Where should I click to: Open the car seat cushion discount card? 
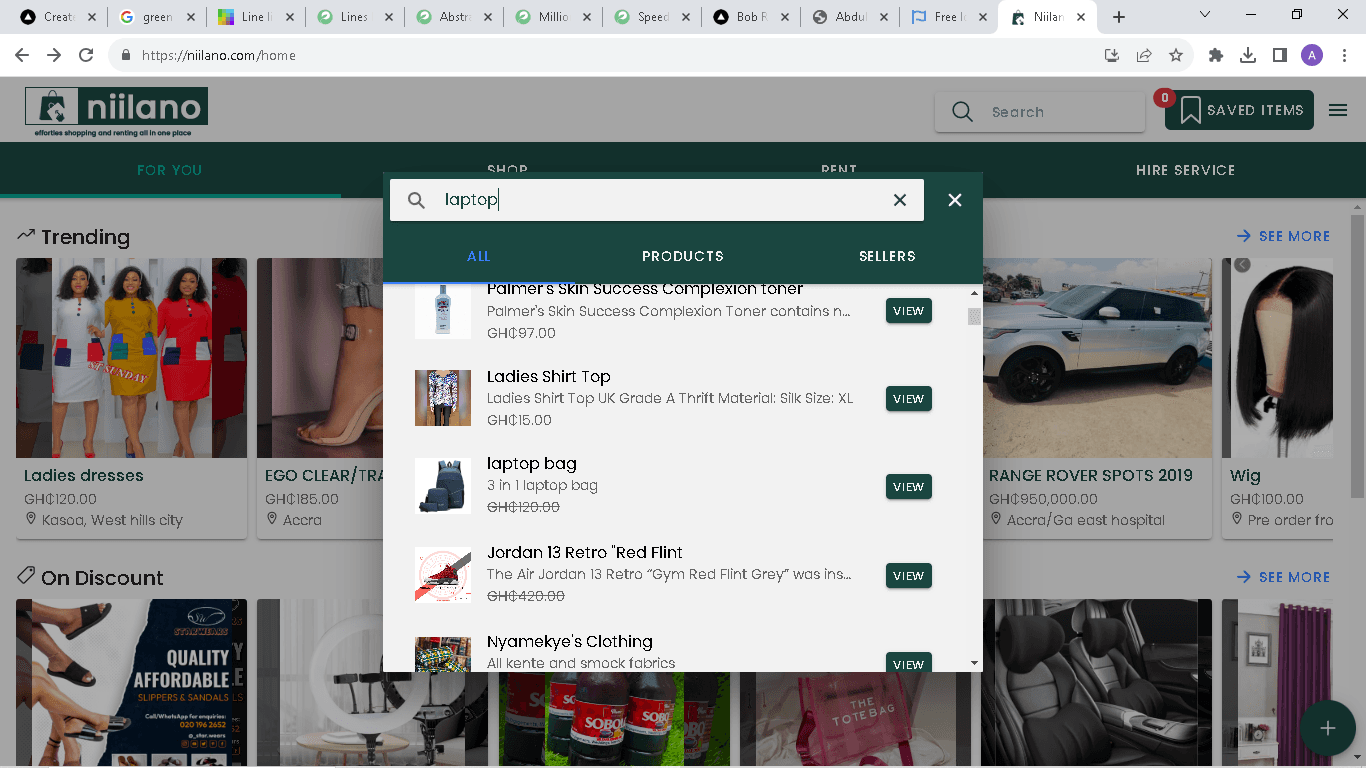tap(1097, 683)
